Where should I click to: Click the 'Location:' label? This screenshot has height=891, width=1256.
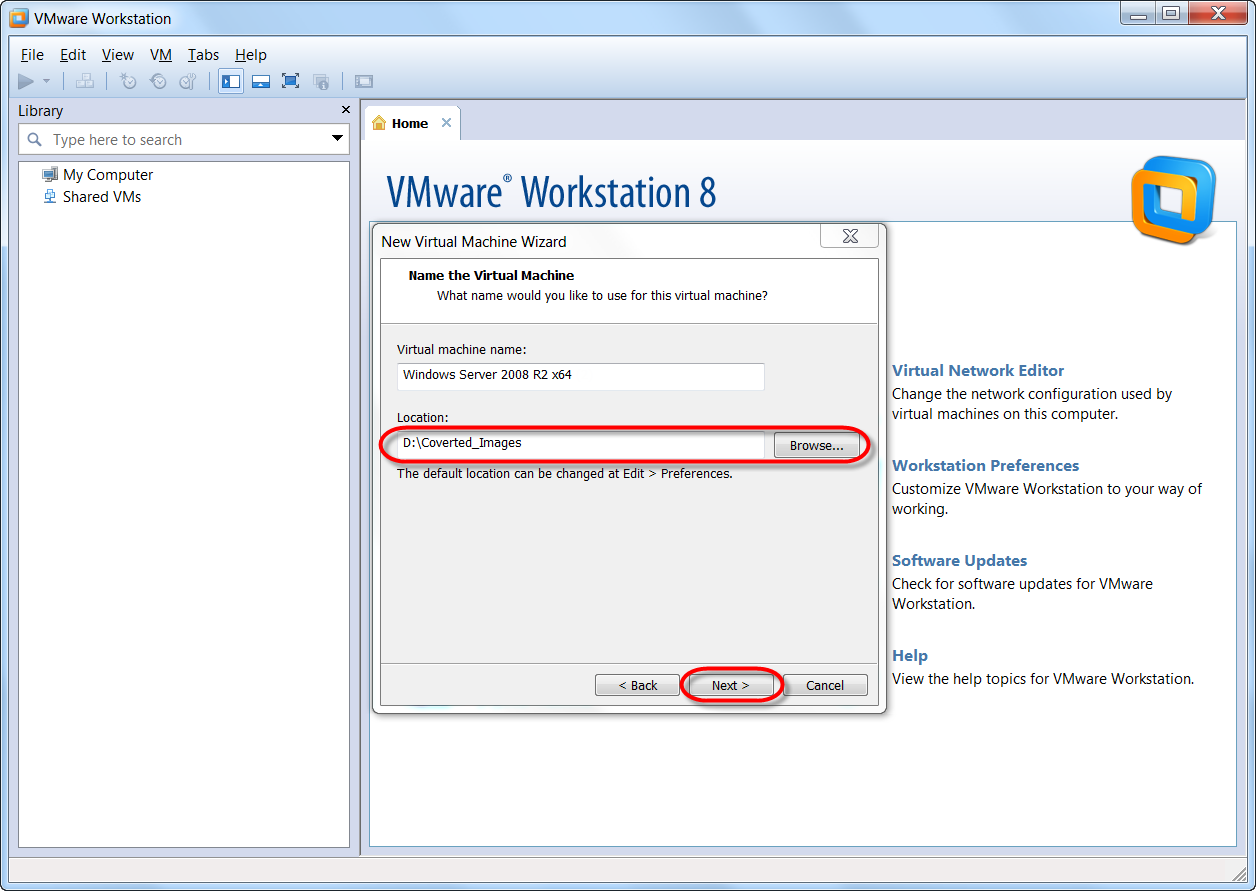[x=423, y=418]
